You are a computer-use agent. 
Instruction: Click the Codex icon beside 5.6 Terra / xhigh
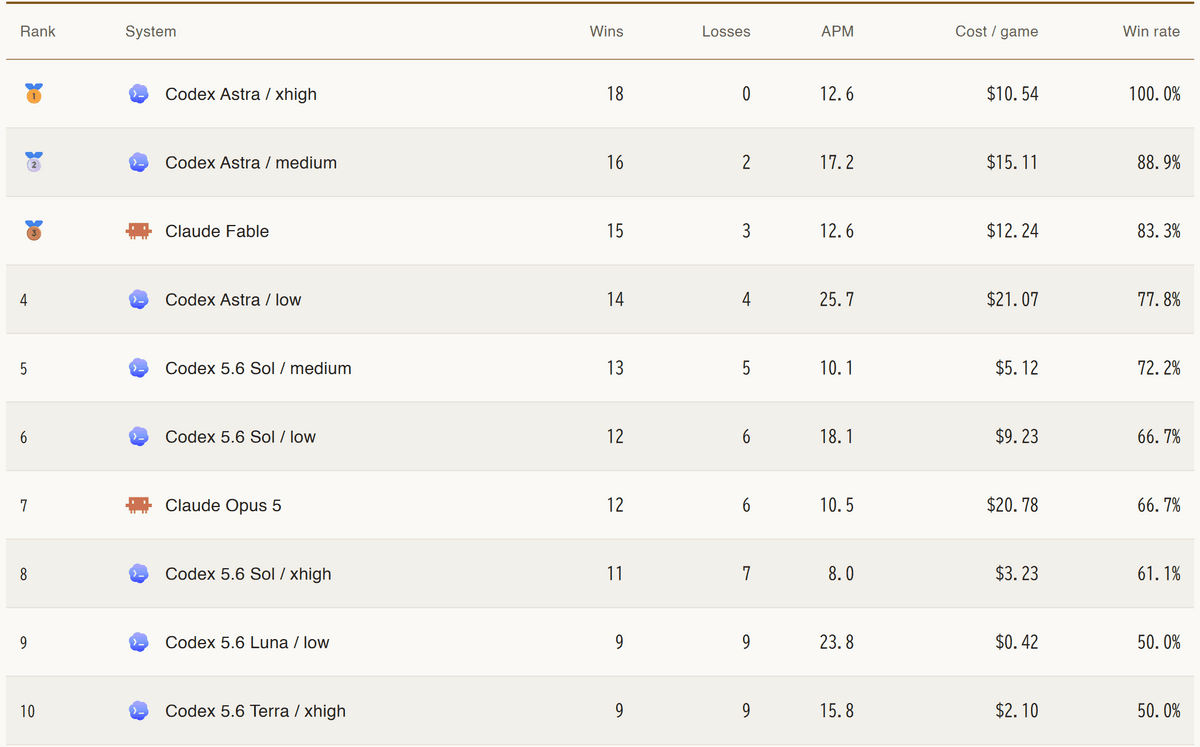139,711
